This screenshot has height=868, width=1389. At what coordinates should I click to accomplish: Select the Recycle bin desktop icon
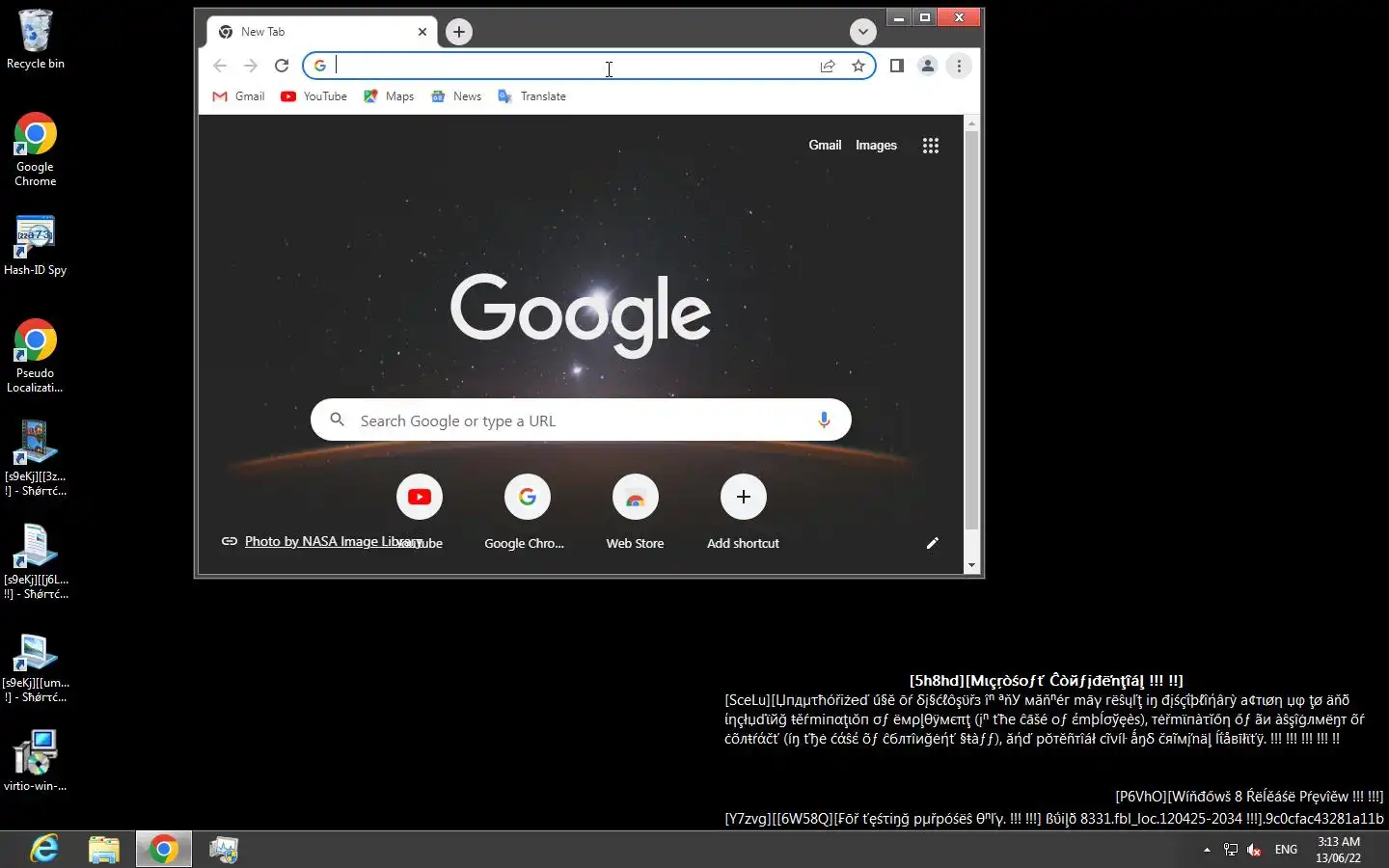(x=36, y=39)
